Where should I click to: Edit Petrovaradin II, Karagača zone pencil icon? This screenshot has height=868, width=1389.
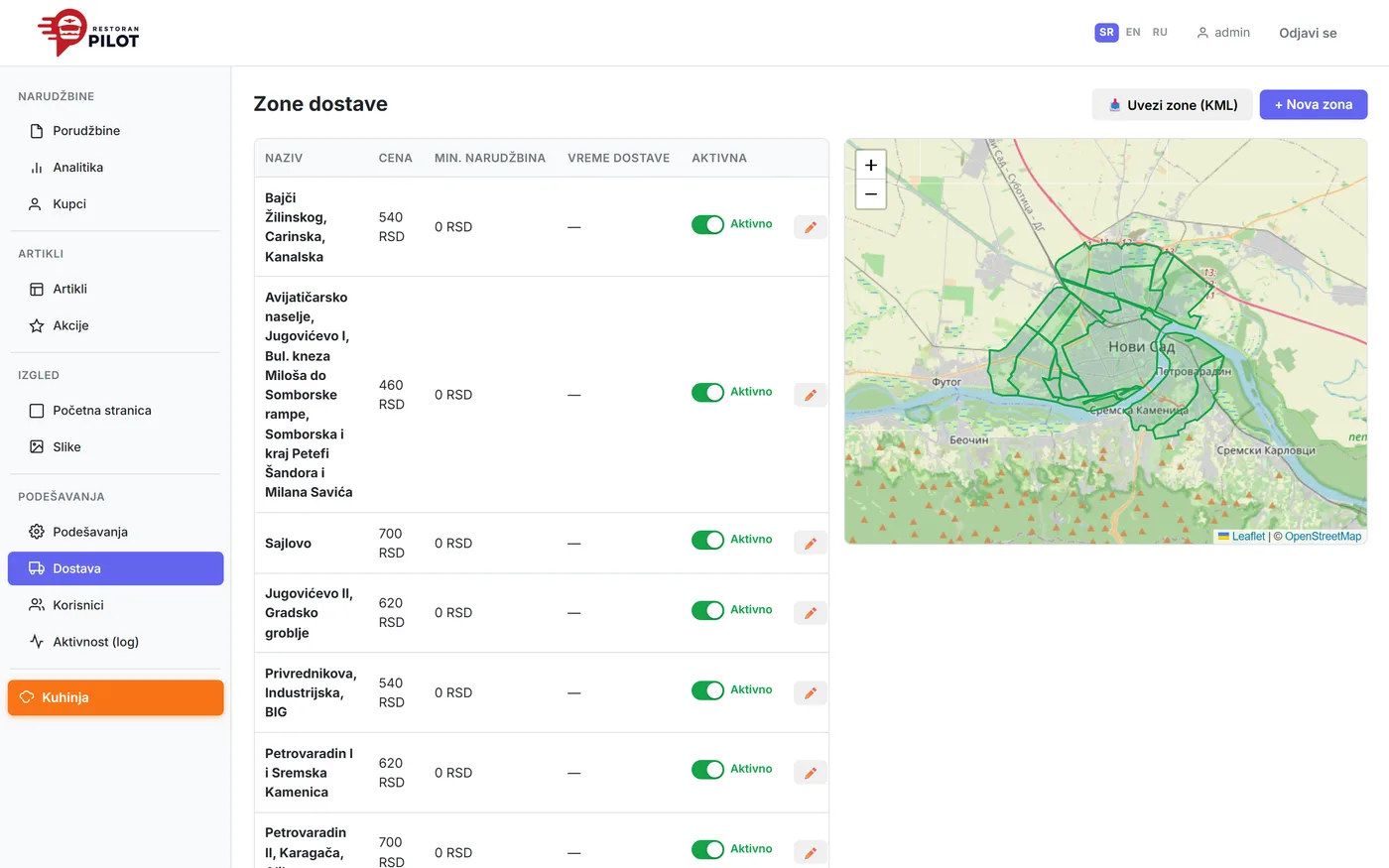811,853
